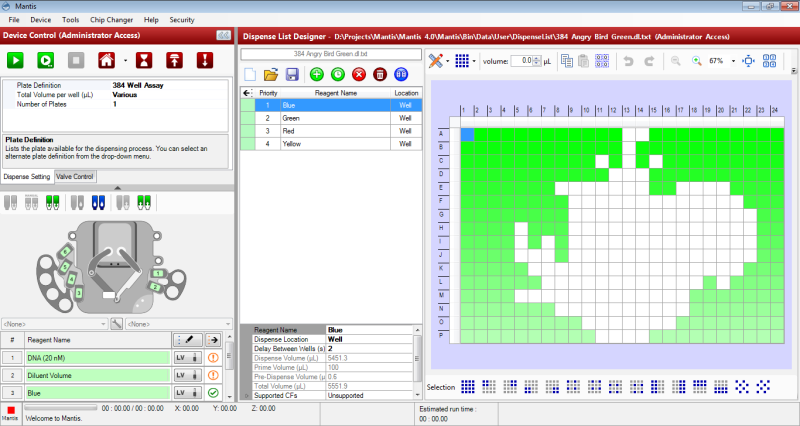
Task: Click the arrow export button in reagent header
Action: (x=213, y=340)
